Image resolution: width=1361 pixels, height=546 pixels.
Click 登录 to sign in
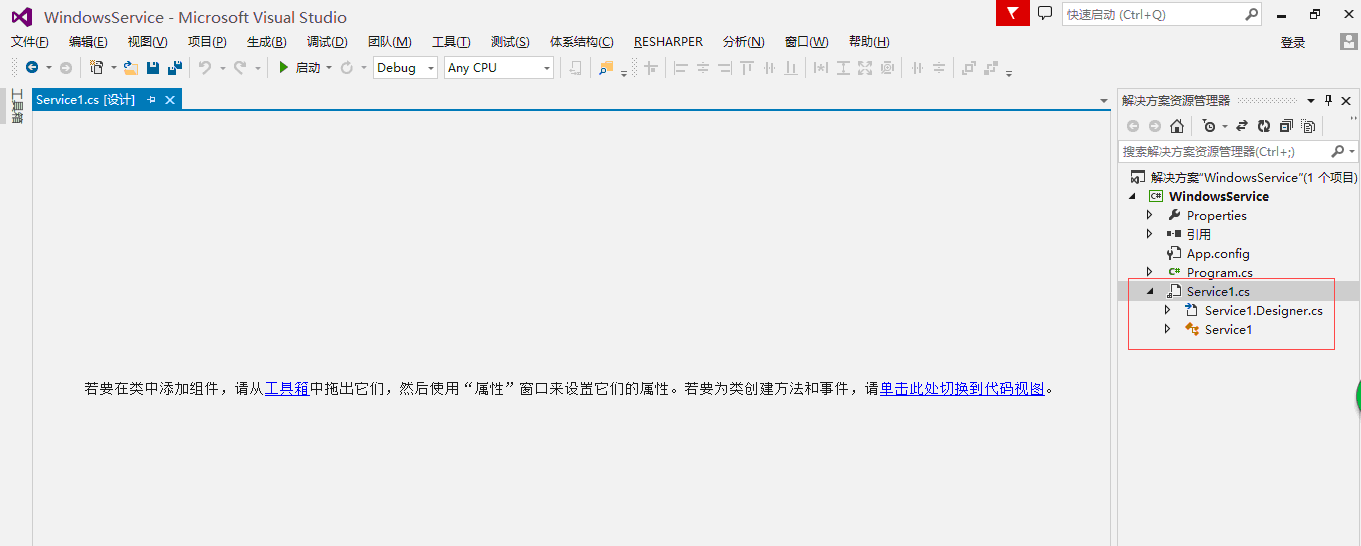click(x=1293, y=42)
